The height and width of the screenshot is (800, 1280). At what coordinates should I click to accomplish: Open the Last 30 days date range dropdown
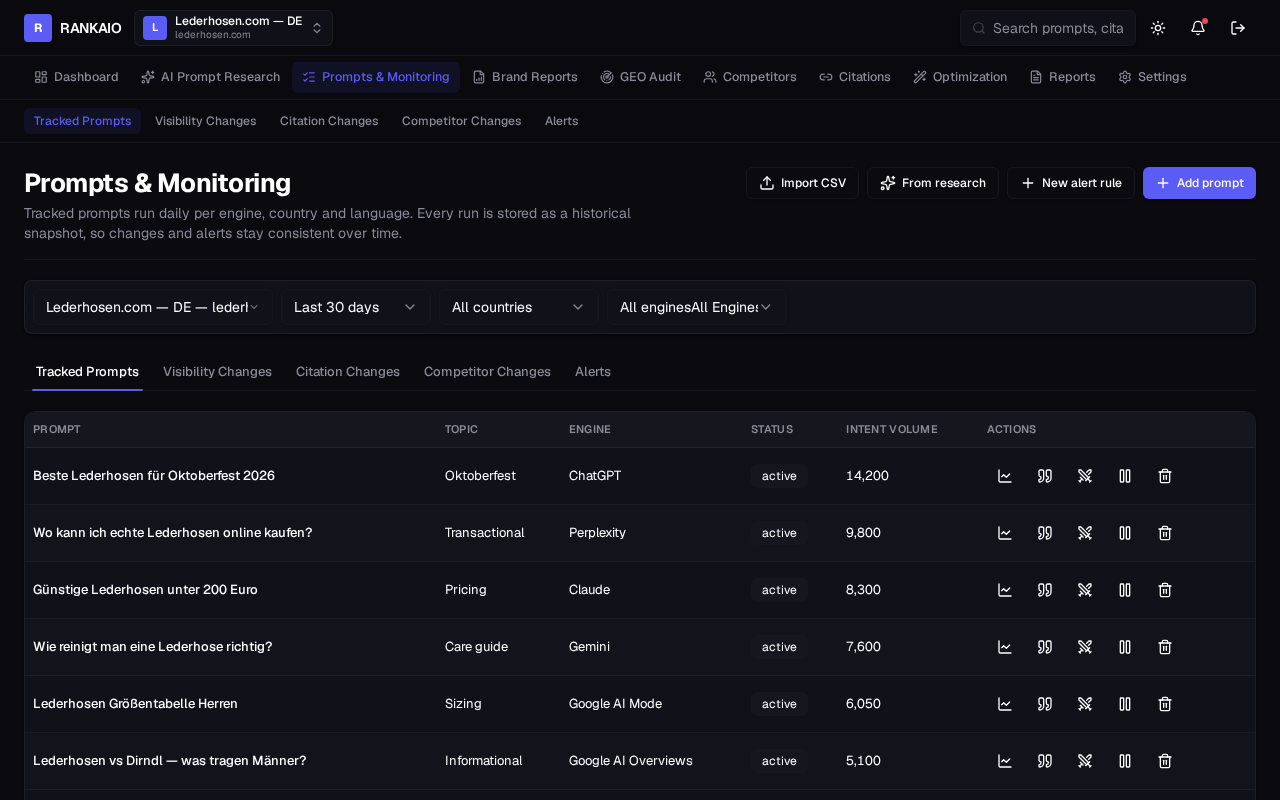(355, 307)
